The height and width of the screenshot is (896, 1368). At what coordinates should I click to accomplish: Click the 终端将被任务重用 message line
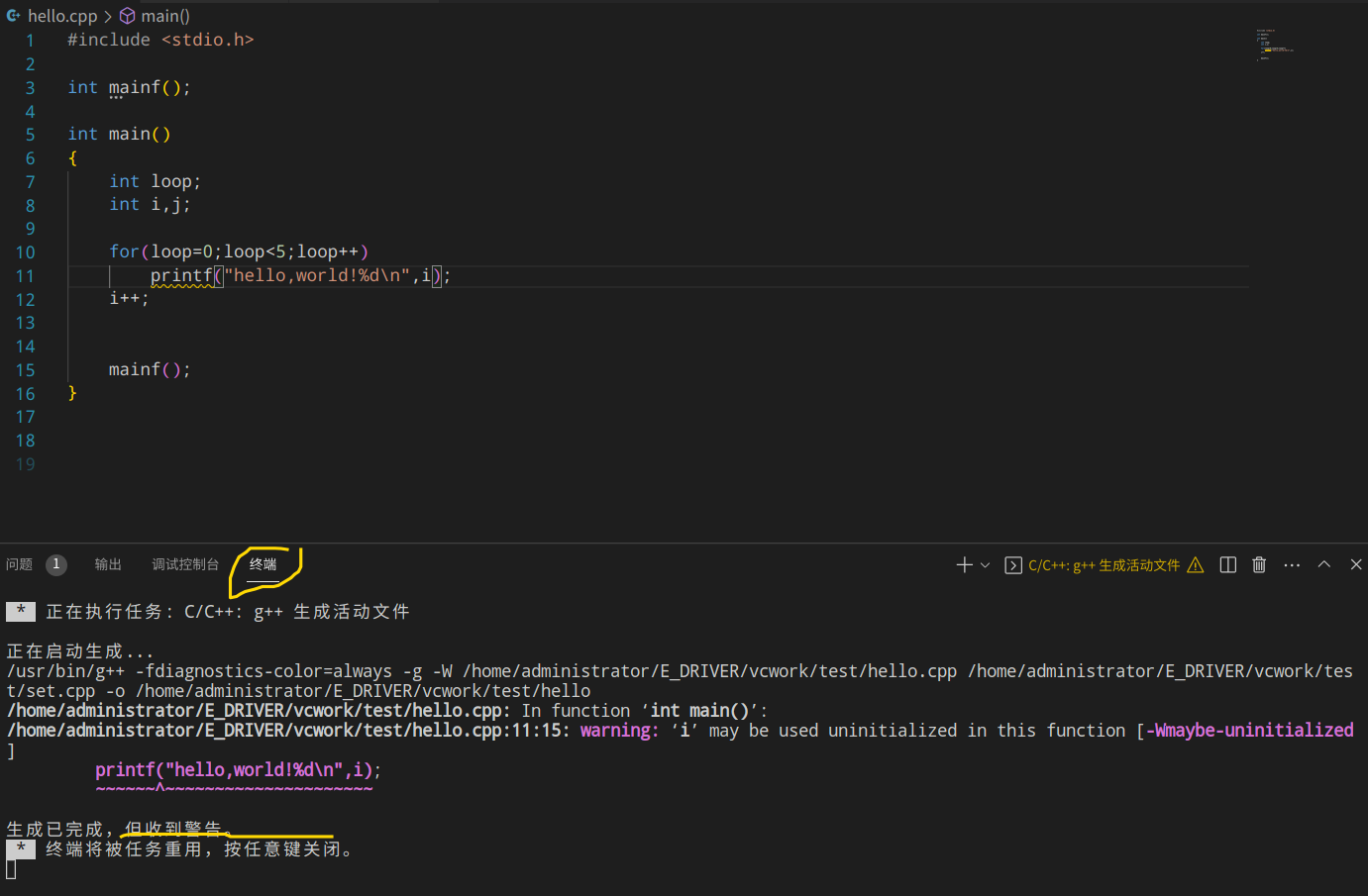199,849
